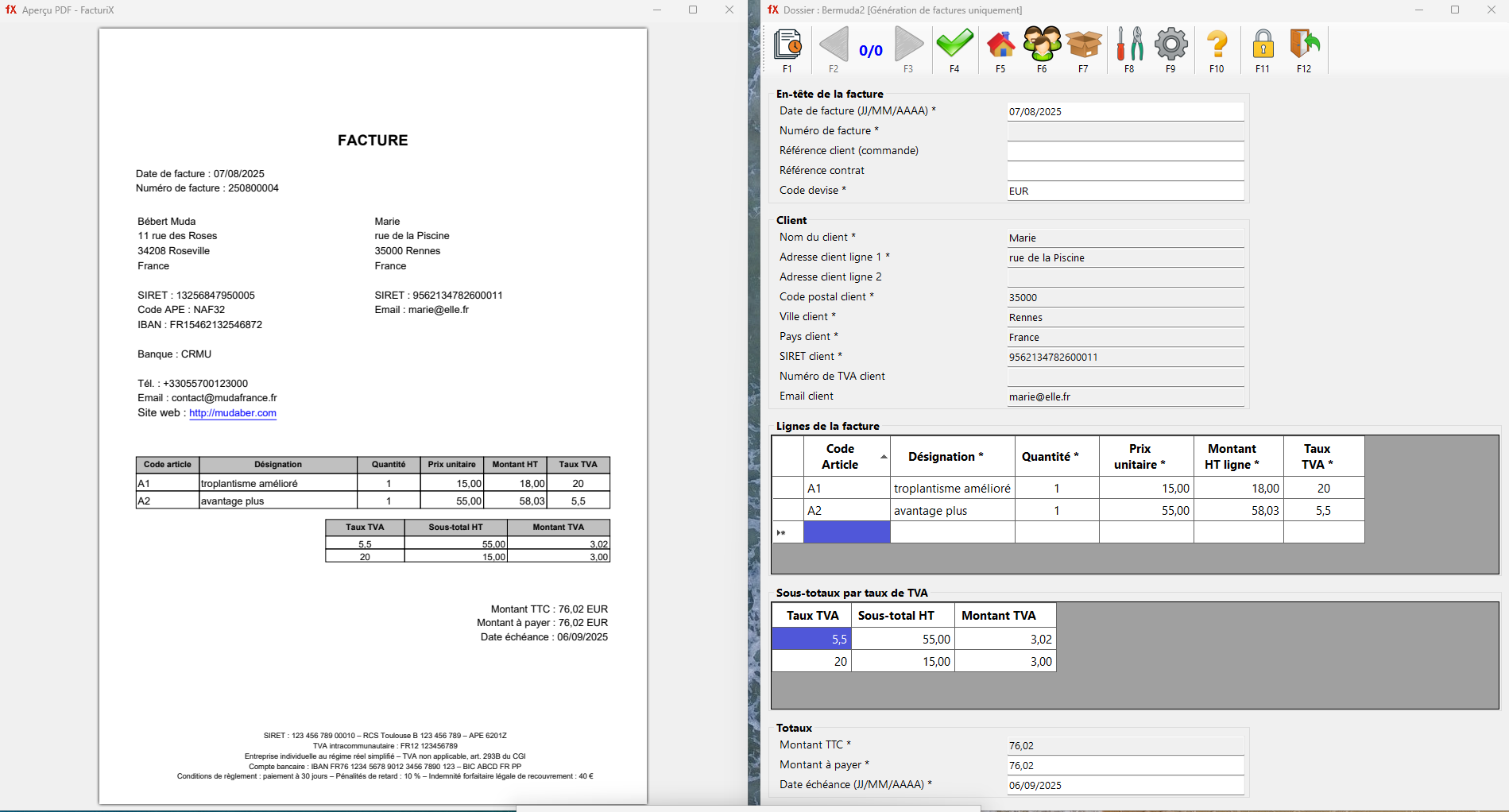
Task: Click the Référence client (commande) field
Action: [1125, 152]
